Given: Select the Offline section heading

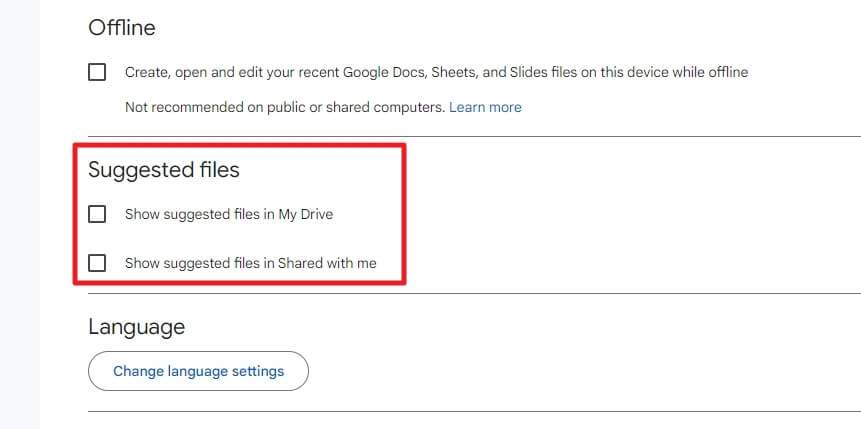Looking at the screenshot, I should [122, 27].
